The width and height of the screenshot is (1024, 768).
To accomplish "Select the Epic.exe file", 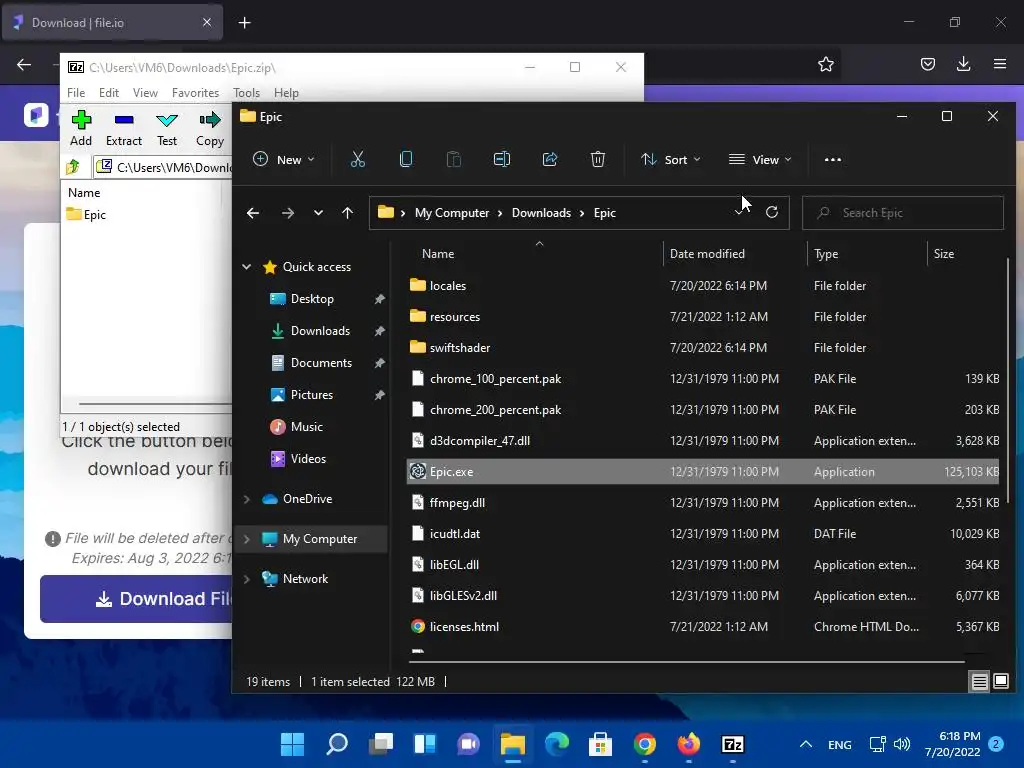I will 703,472.
